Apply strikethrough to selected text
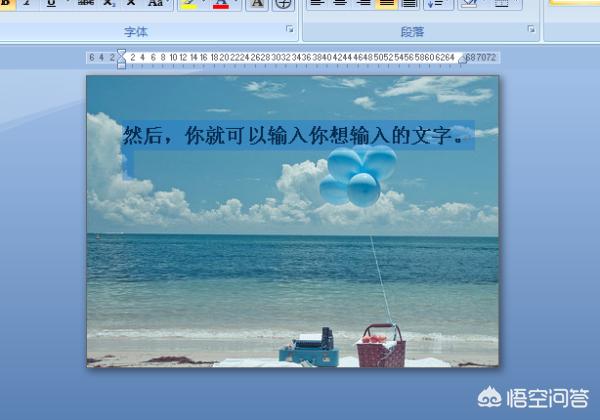Viewport: 600px width, 420px height. [x=85, y=3]
